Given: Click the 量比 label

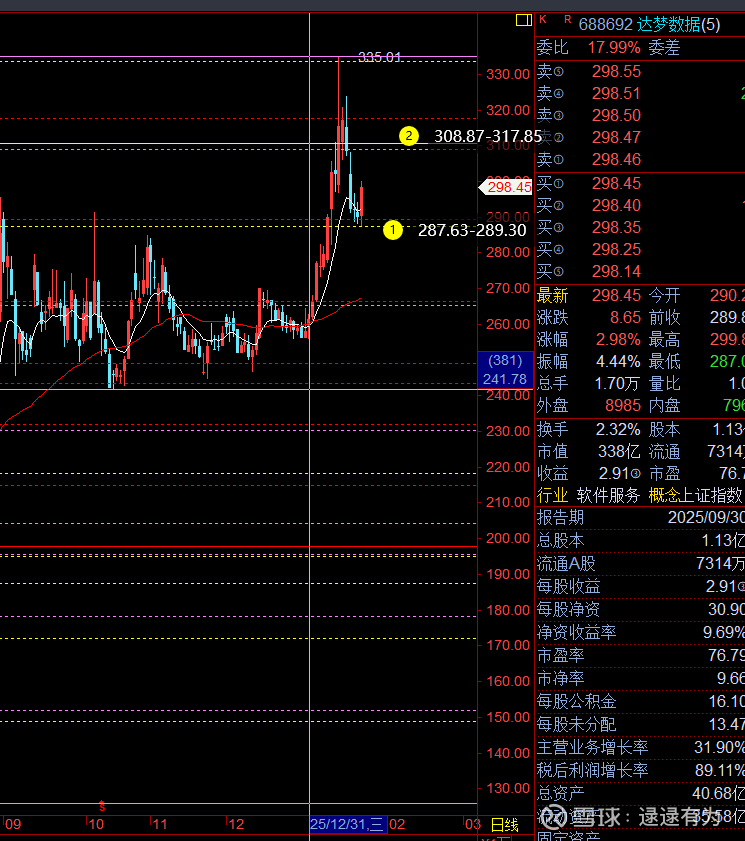Looking at the screenshot, I should click(665, 383).
